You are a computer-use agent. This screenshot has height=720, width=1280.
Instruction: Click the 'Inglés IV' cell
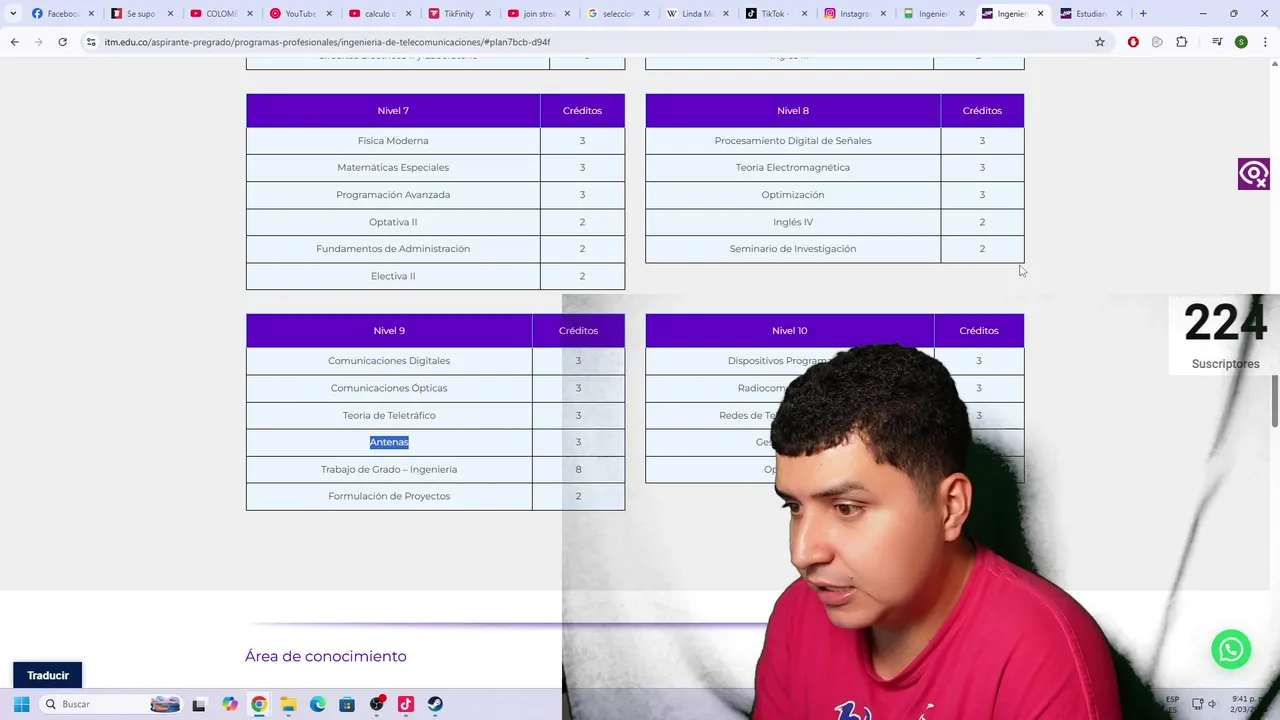click(x=793, y=222)
